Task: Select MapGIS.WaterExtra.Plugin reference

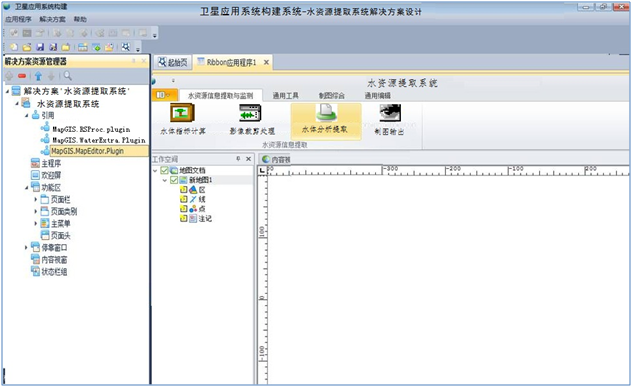Action: 99,140
